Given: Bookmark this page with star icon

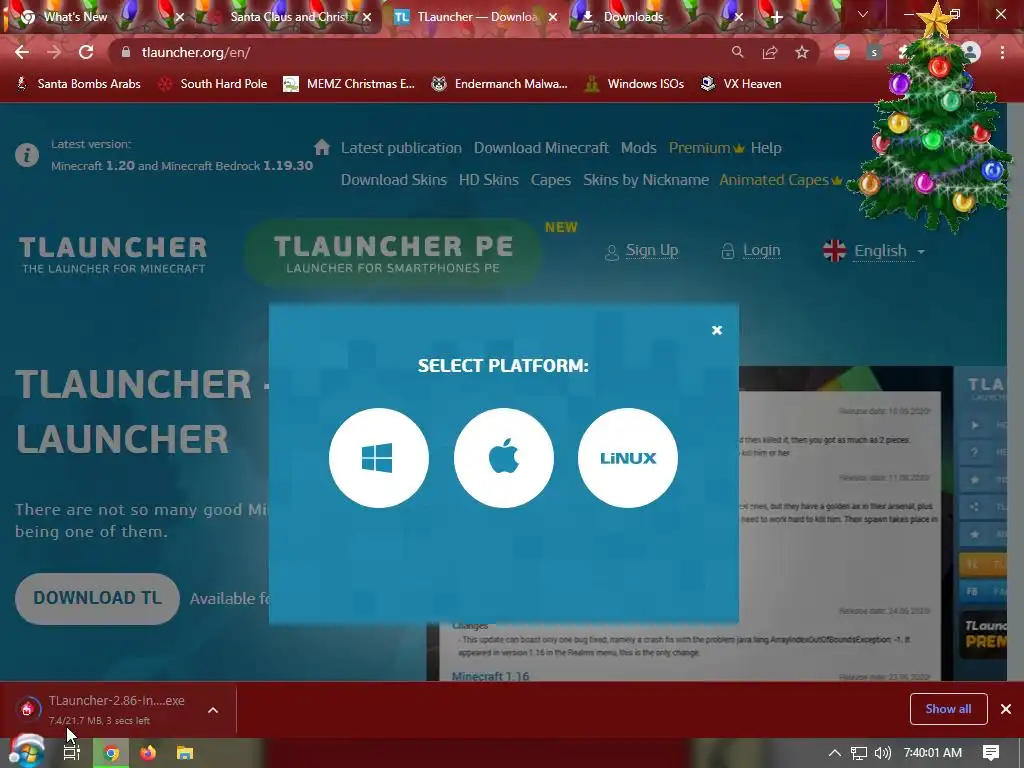Looking at the screenshot, I should tap(802, 52).
